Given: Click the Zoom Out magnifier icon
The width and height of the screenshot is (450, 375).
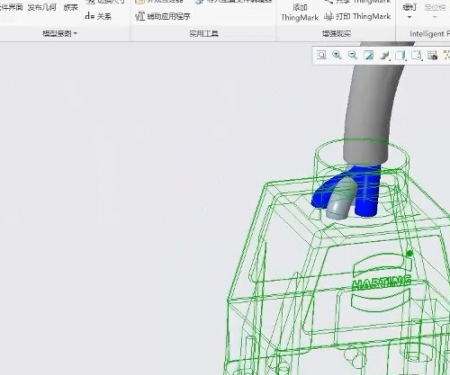Looking at the screenshot, I should (352, 55).
